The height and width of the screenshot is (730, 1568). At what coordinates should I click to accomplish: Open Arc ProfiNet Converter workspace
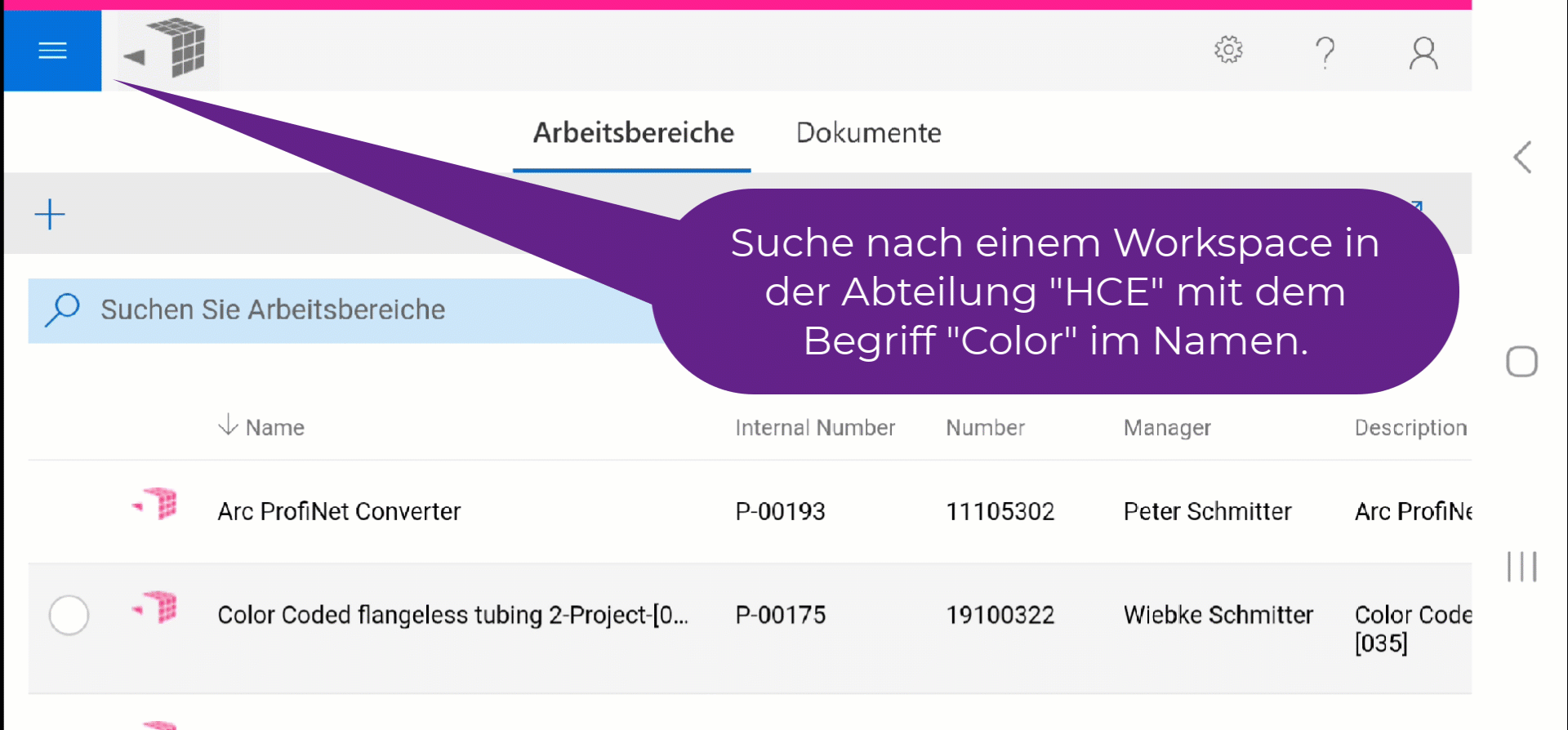[339, 512]
